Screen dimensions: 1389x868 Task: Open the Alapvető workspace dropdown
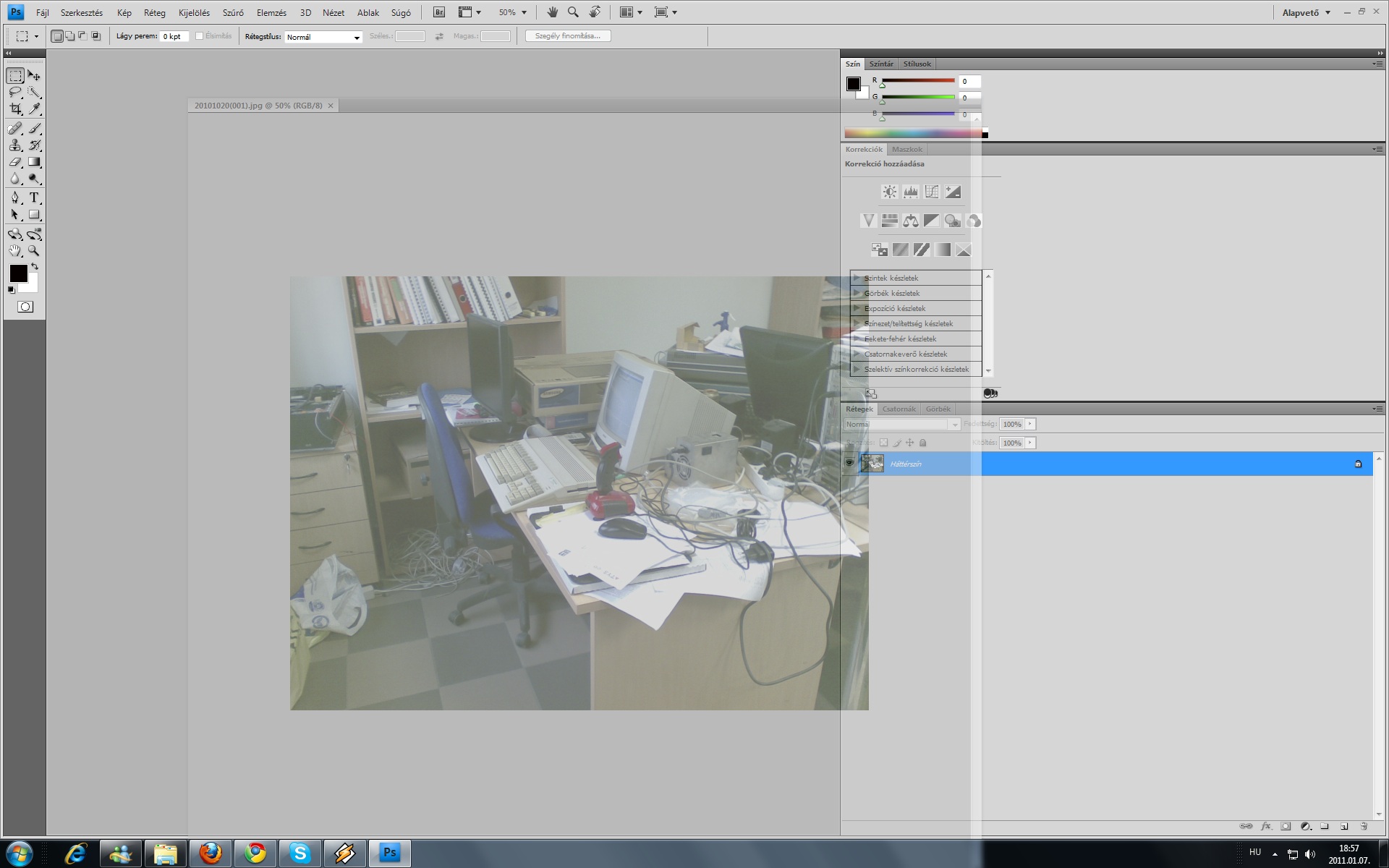(x=1307, y=12)
